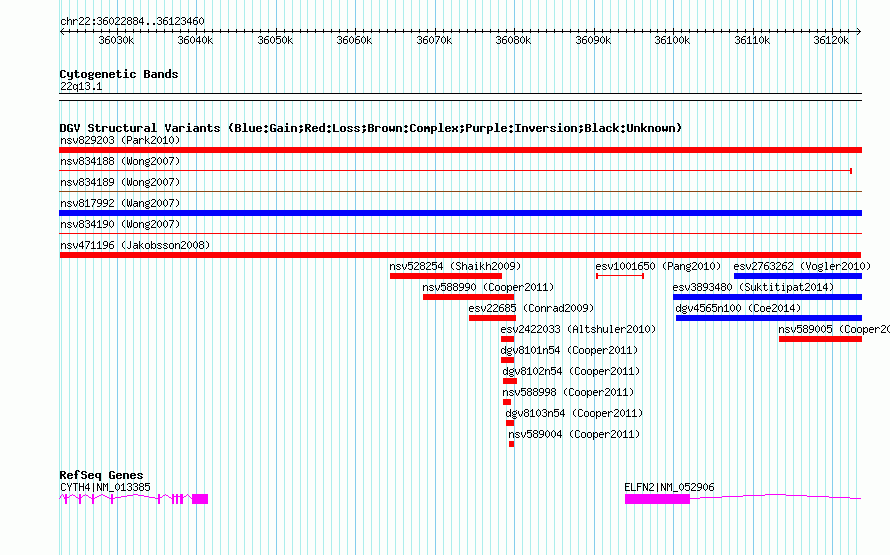The height and width of the screenshot is (555, 890).
Task: Click the nsv528254 (Shaikh2009) label
Action: pyautogui.click(x=455, y=266)
